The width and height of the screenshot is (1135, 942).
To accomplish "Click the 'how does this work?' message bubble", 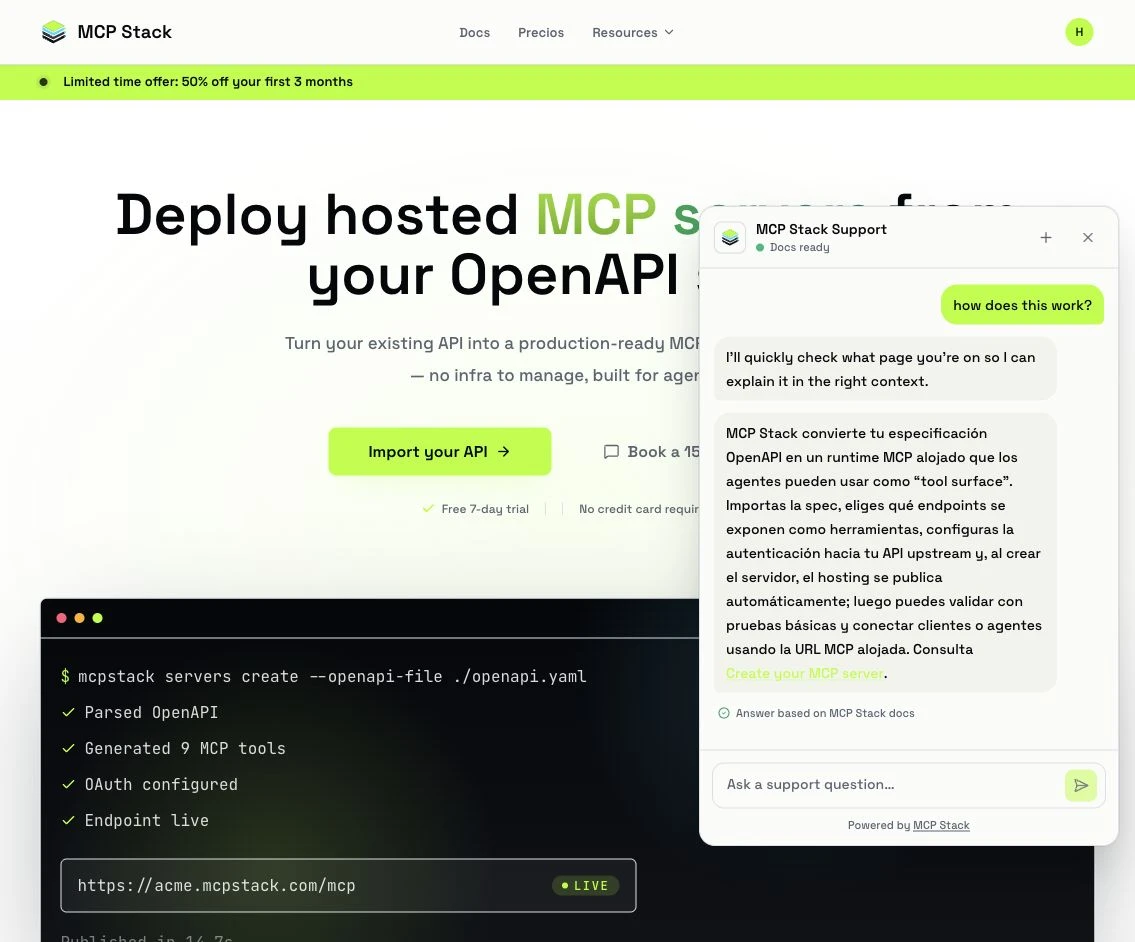I will pos(1022,305).
